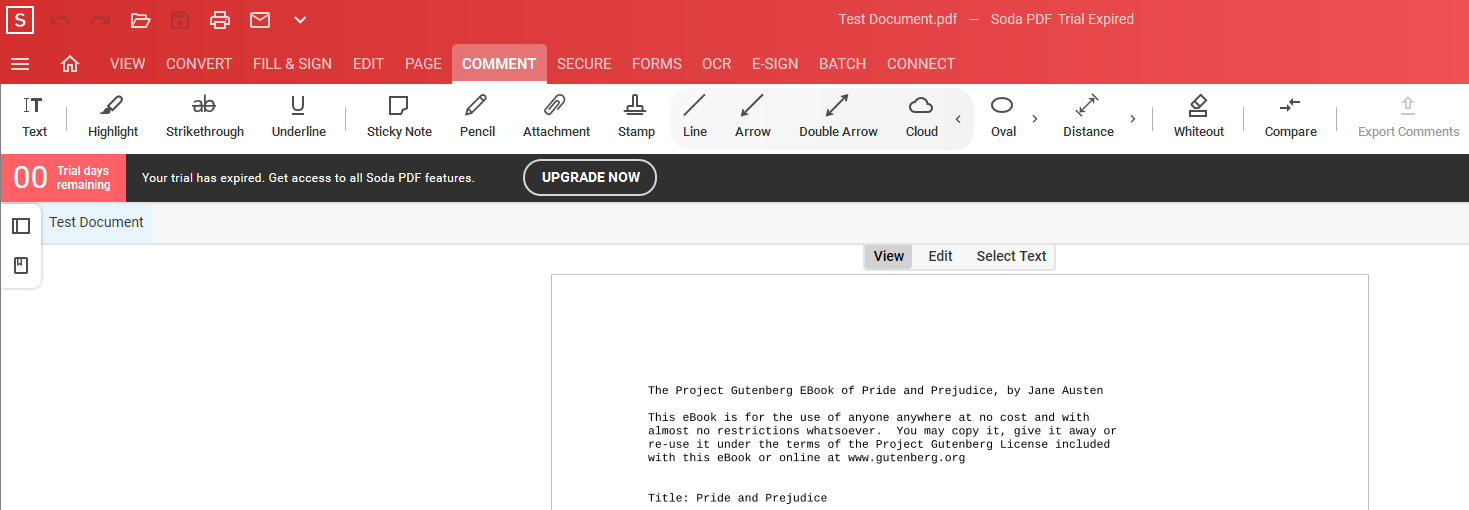Open the E-SIGN ribbon tab

pyautogui.click(x=775, y=64)
